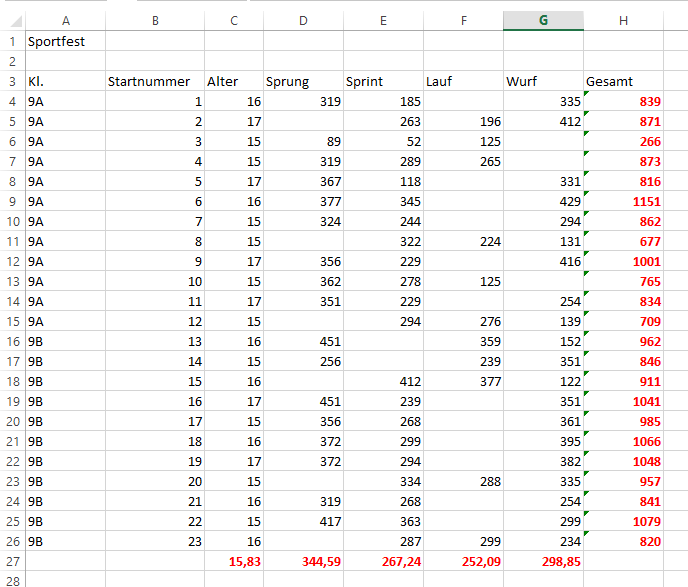Viewport: 688px width, 587px height.
Task: Click column header D
Action: tap(303, 20)
